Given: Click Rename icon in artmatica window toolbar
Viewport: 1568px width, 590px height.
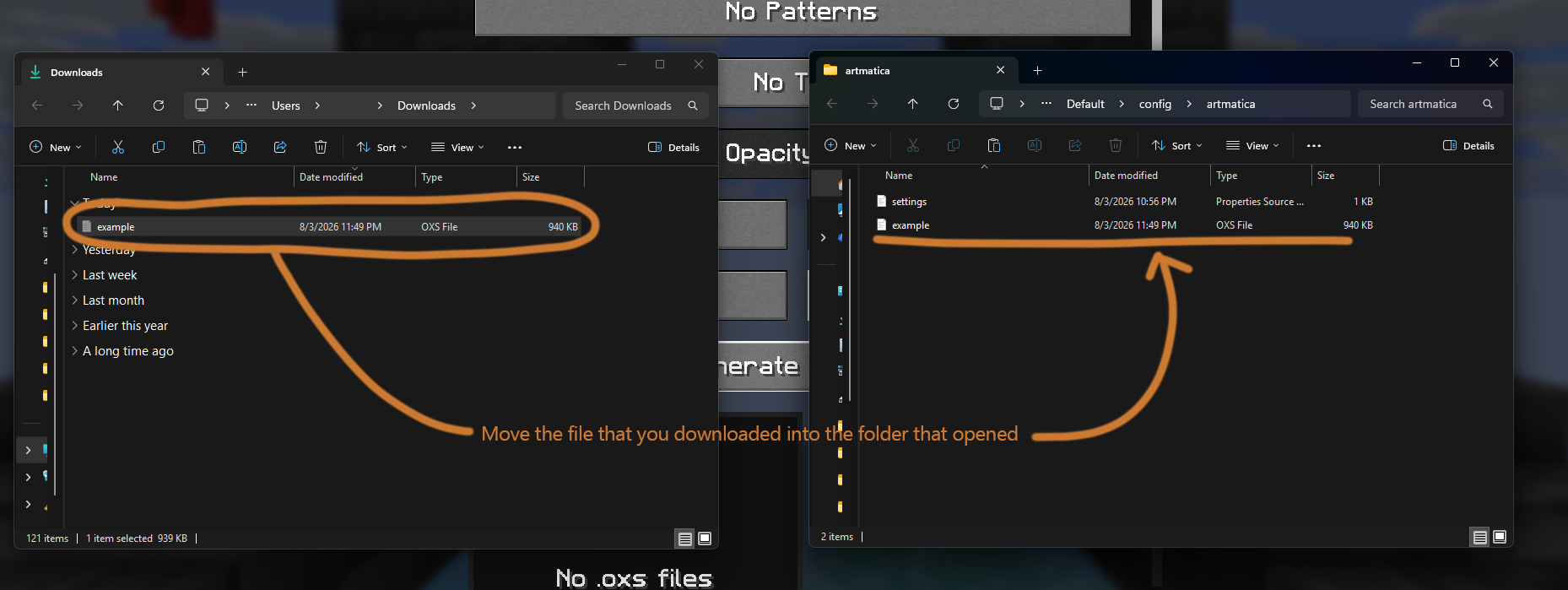Looking at the screenshot, I should click(x=1035, y=145).
